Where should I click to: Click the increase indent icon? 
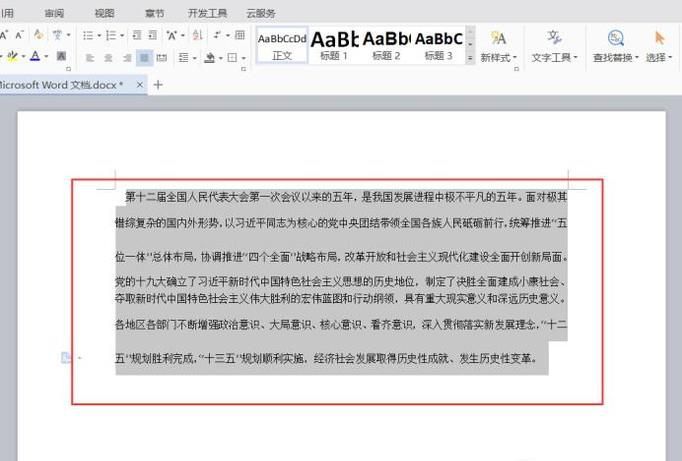[x=153, y=35]
